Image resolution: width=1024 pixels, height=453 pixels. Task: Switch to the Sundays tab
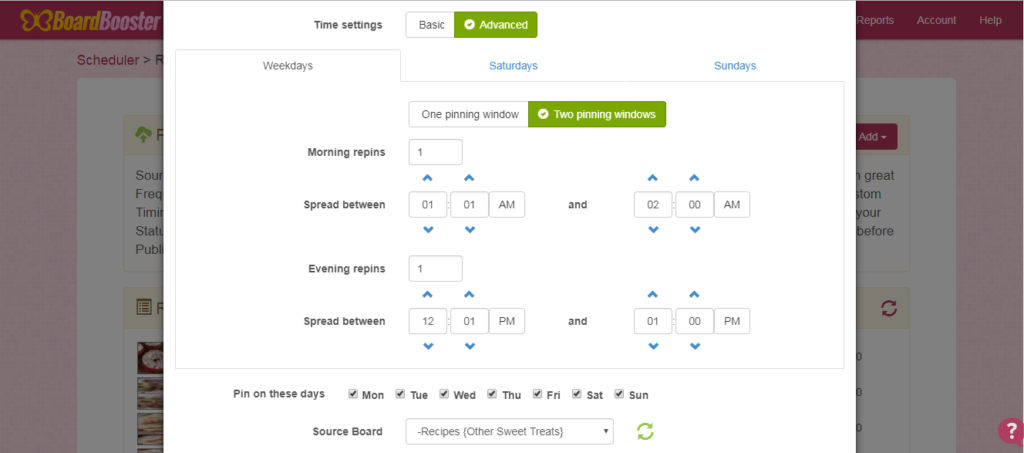point(735,66)
